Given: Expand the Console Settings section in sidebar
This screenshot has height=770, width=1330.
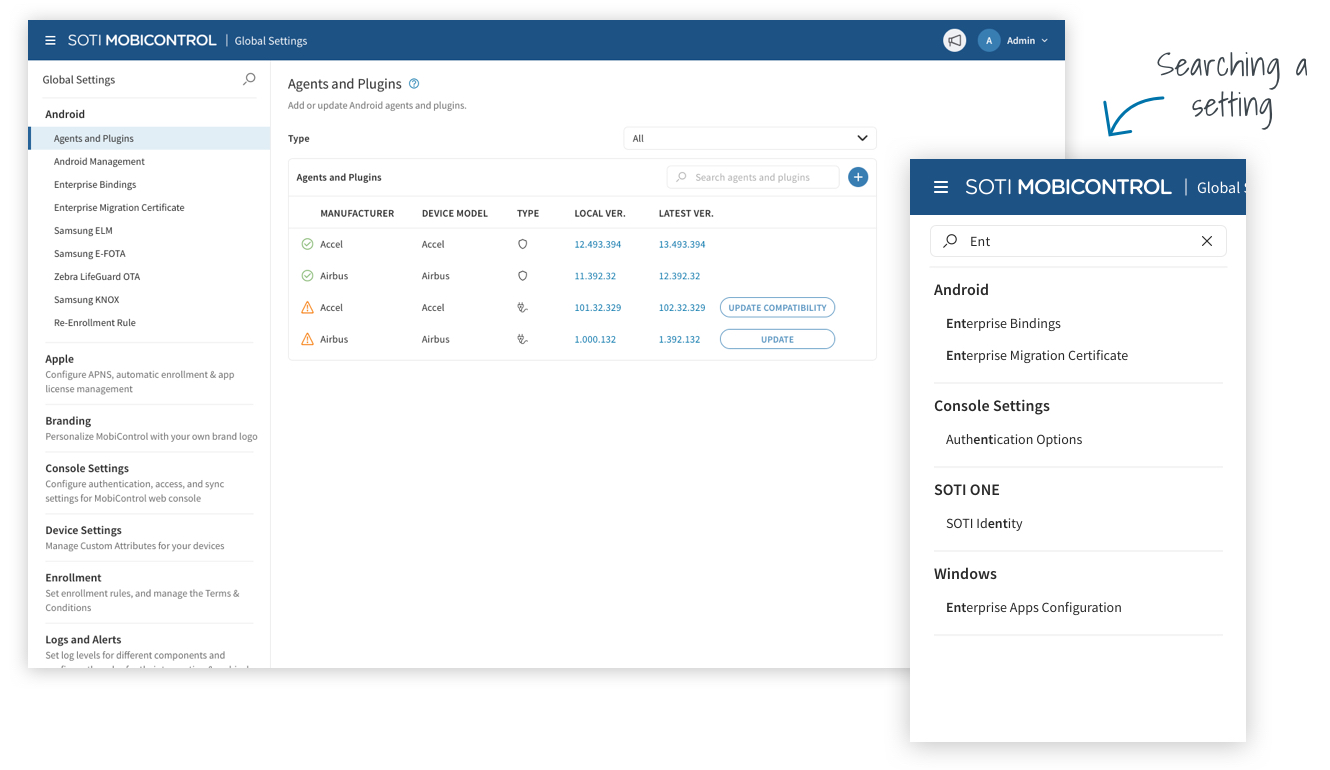Looking at the screenshot, I should [87, 468].
